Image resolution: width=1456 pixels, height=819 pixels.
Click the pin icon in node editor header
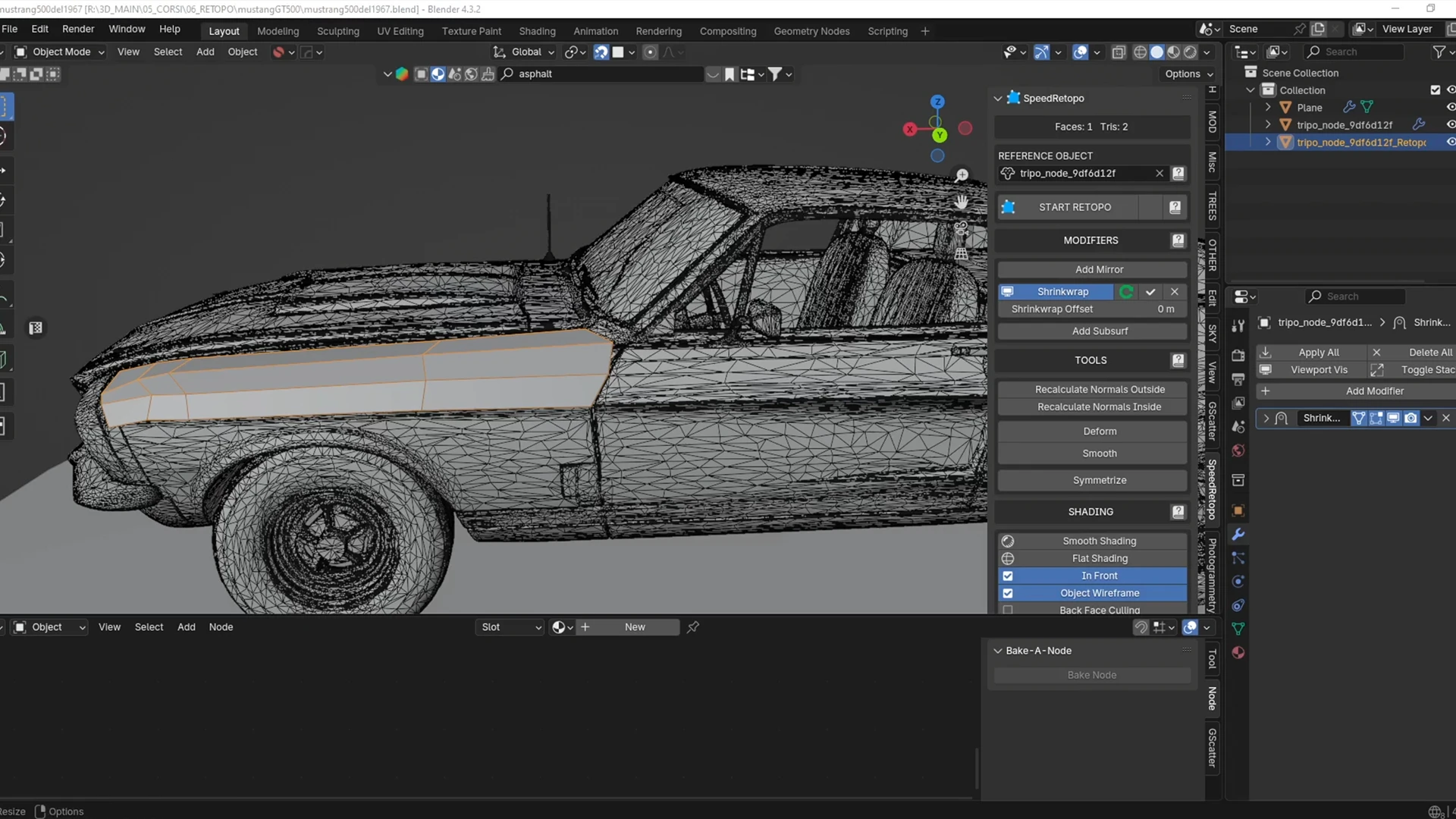[693, 627]
